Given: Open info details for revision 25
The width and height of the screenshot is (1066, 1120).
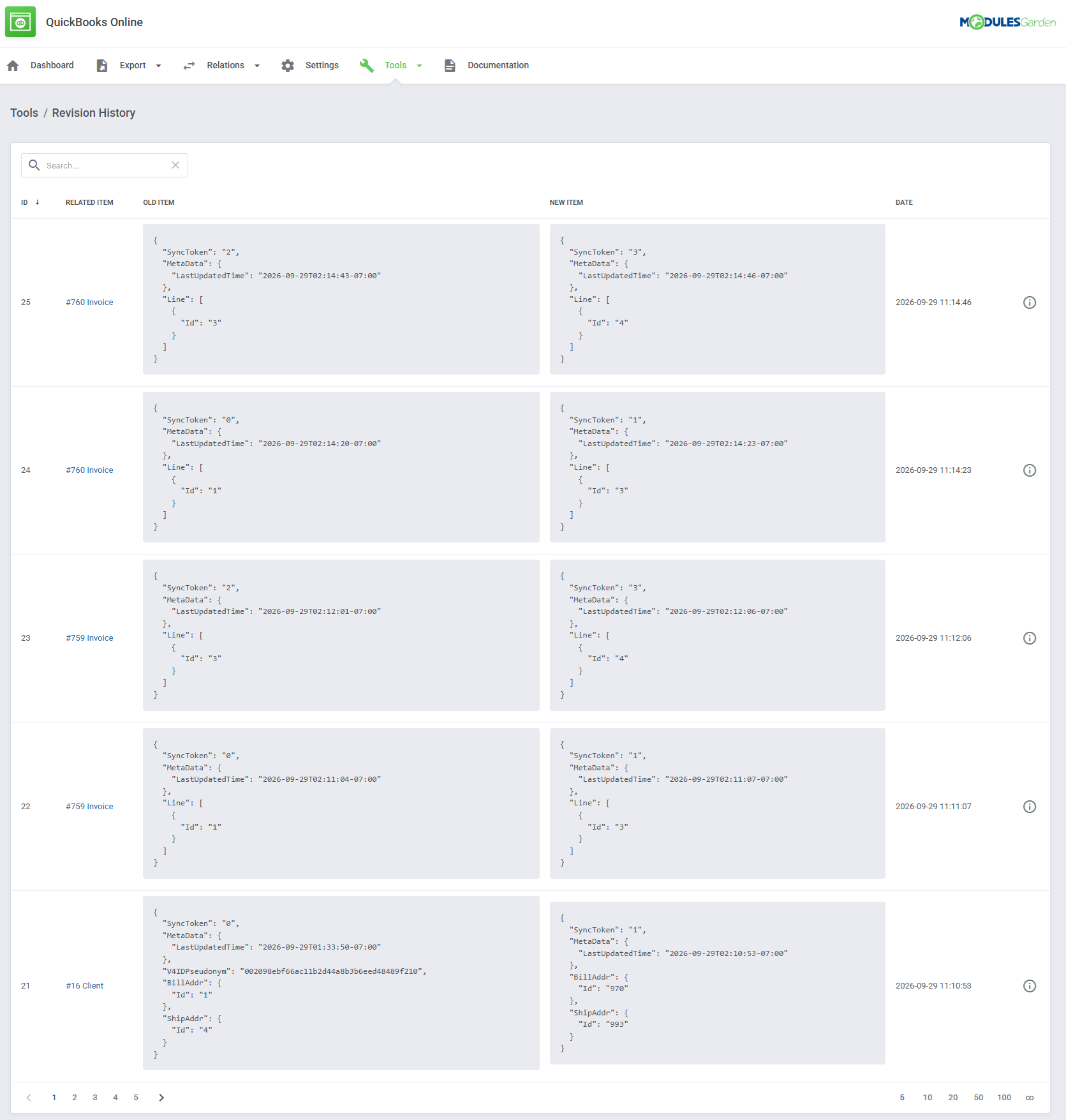Looking at the screenshot, I should click(x=1030, y=302).
